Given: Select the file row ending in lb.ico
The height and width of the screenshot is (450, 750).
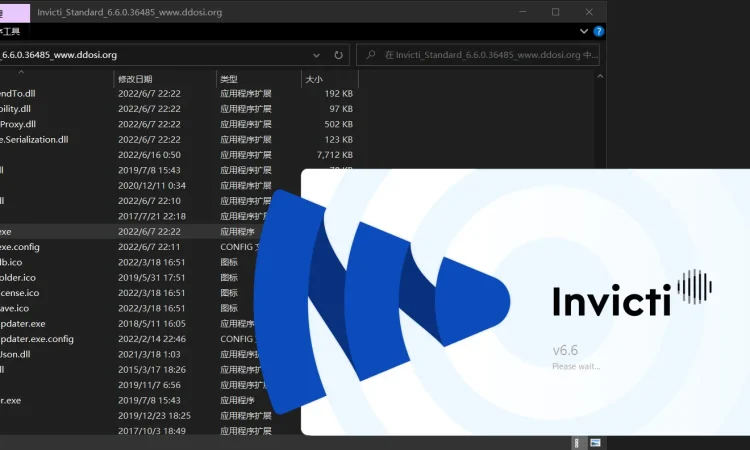Looking at the screenshot, I should (x=127, y=262).
